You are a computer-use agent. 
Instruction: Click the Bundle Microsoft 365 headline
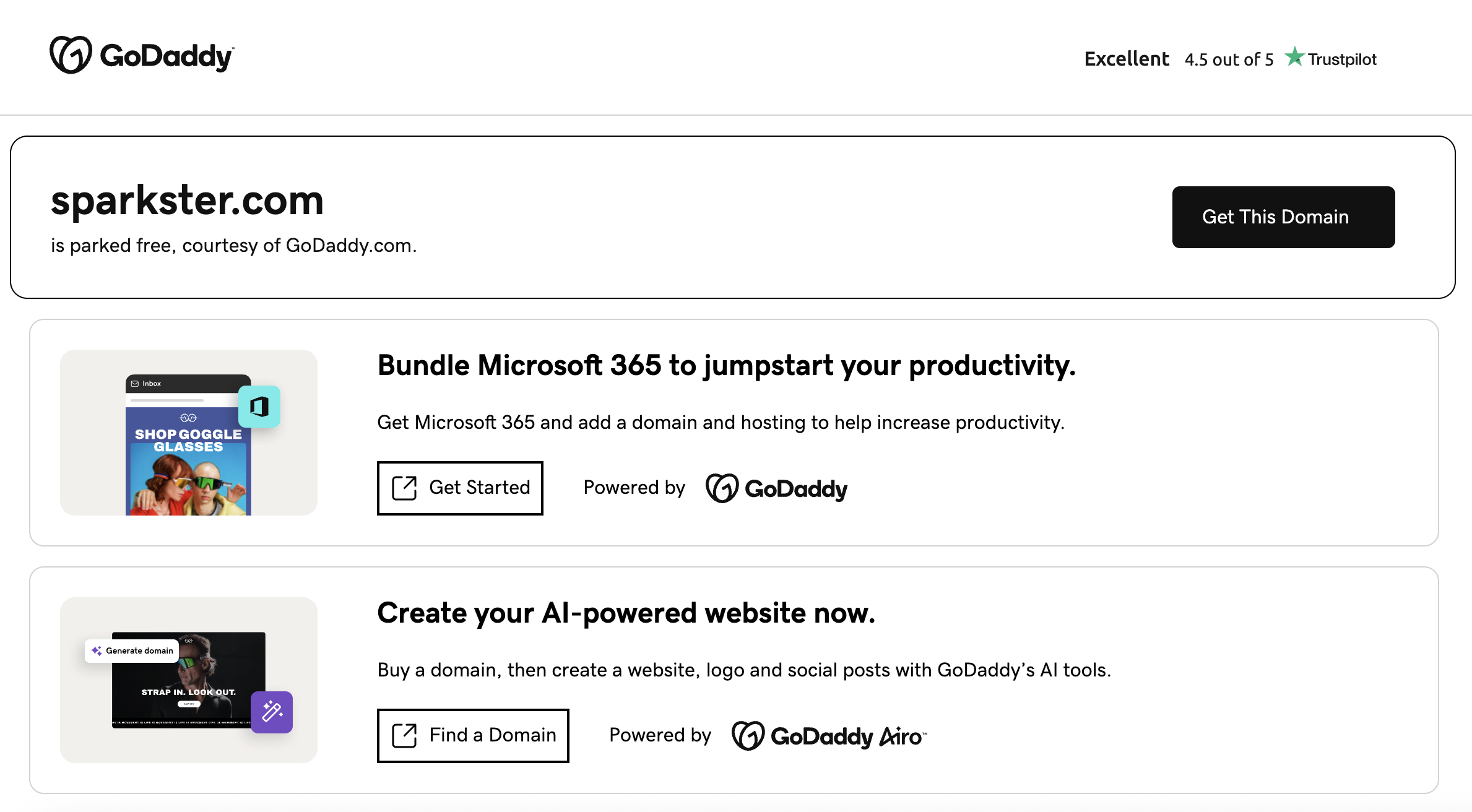[726, 365]
